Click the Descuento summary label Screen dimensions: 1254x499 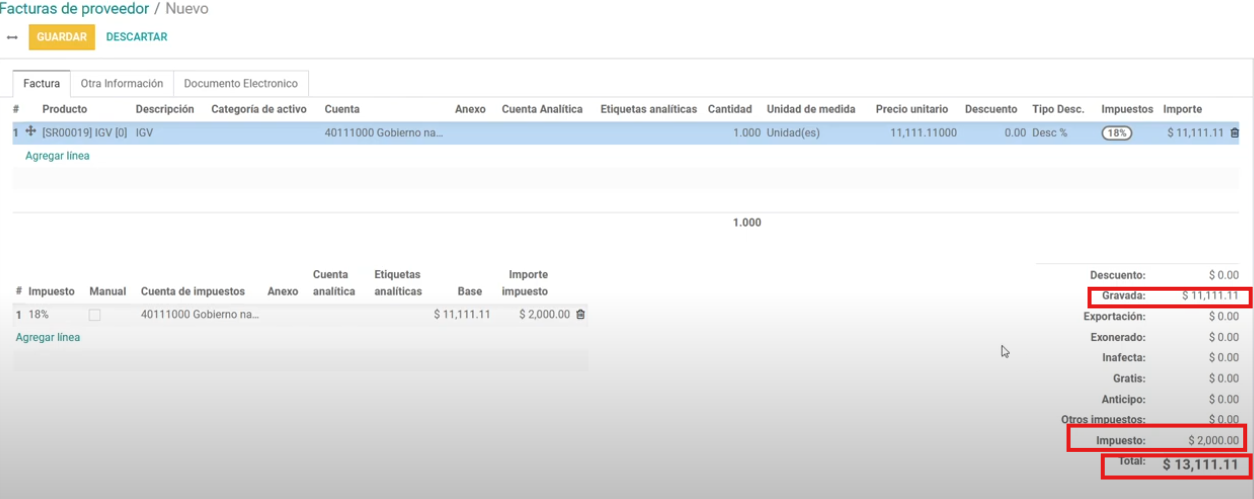click(x=1118, y=274)
